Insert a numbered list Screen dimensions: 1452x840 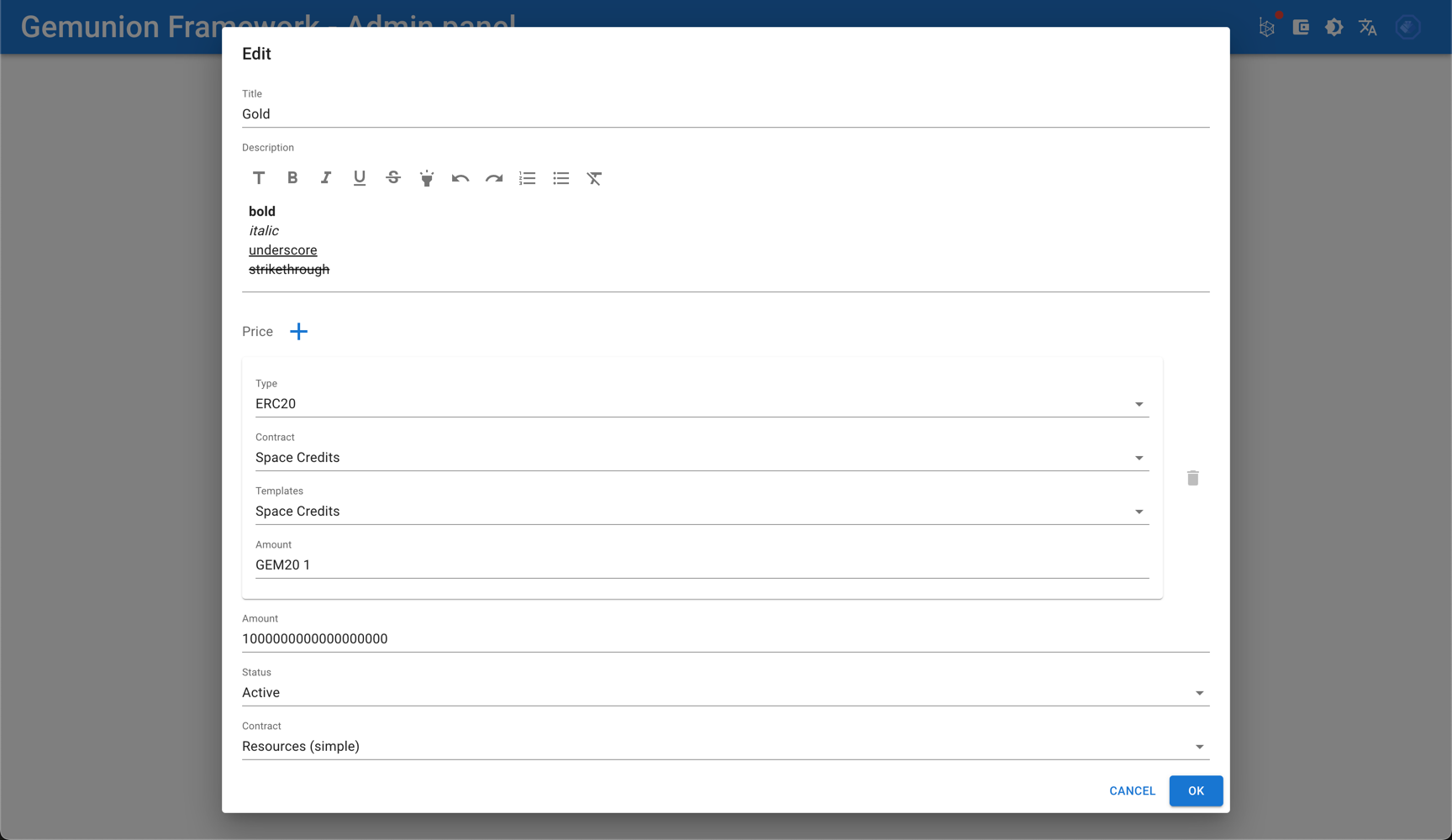(528, 178)
